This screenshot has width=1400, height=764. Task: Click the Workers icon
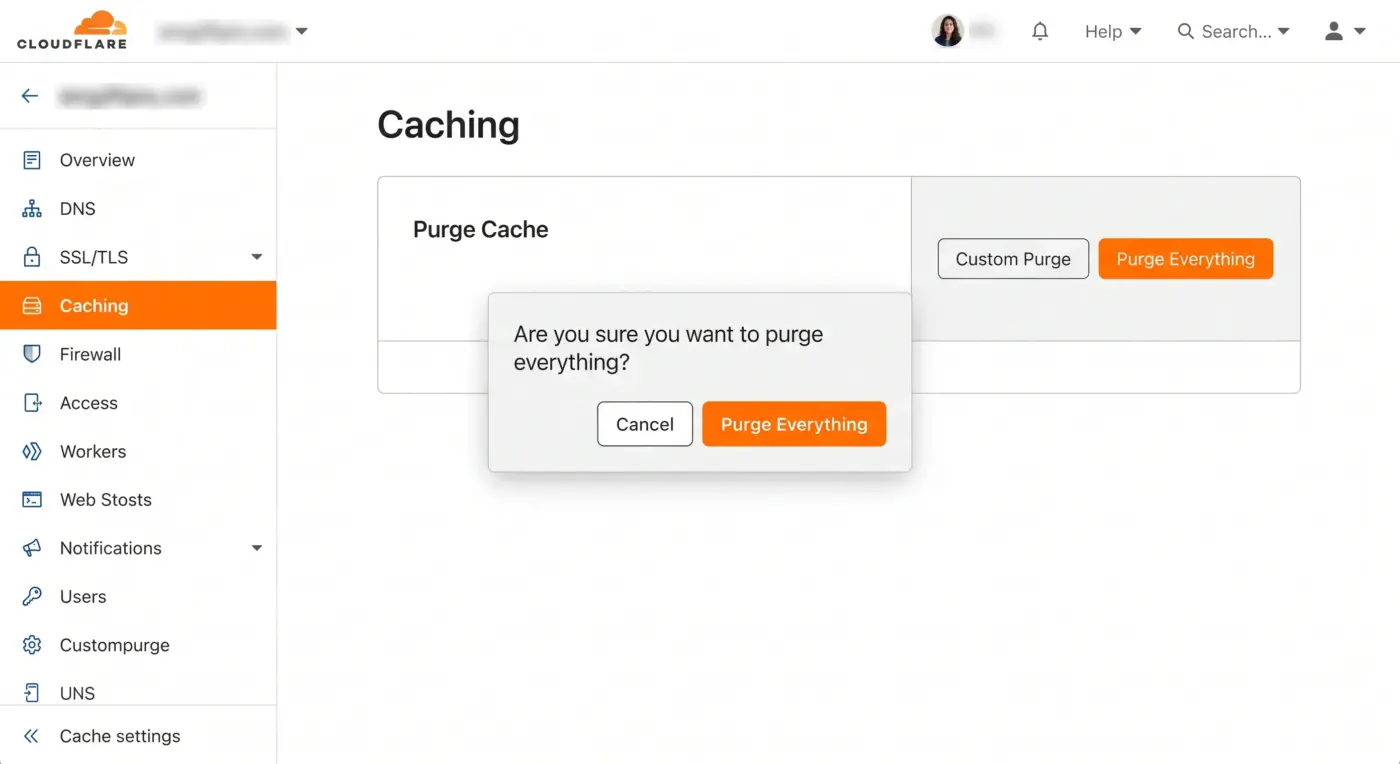pyautogui.click(x=32, y=451)
